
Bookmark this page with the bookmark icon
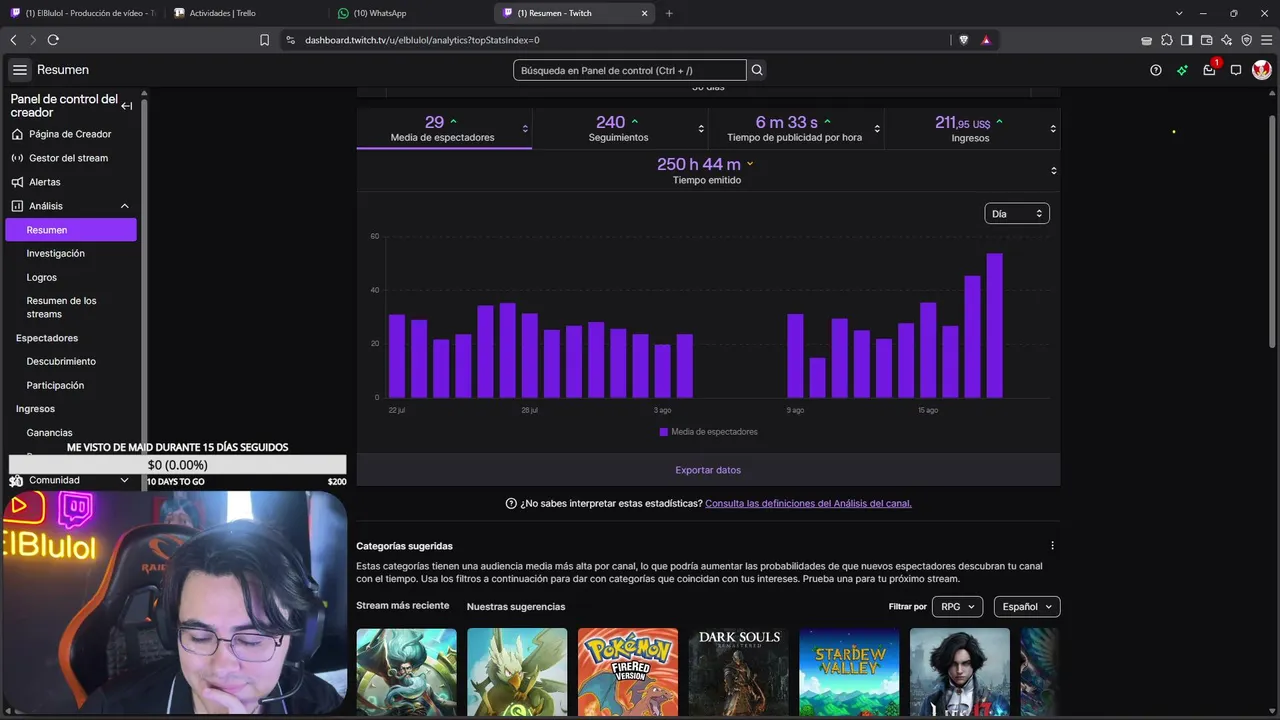tap(264, 40)
